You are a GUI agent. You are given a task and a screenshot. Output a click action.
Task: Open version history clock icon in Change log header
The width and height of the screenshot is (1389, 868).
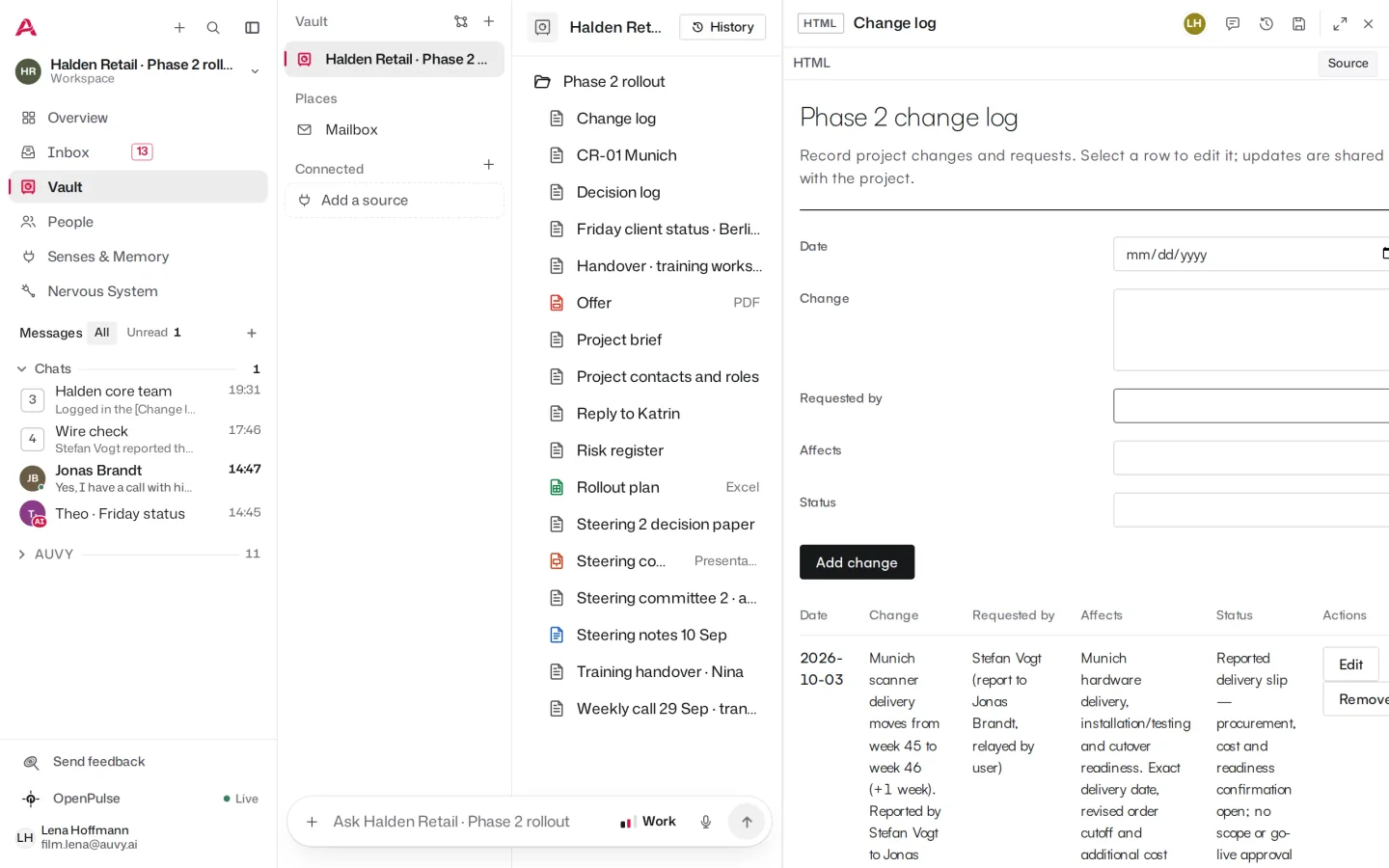(1266, 24)
